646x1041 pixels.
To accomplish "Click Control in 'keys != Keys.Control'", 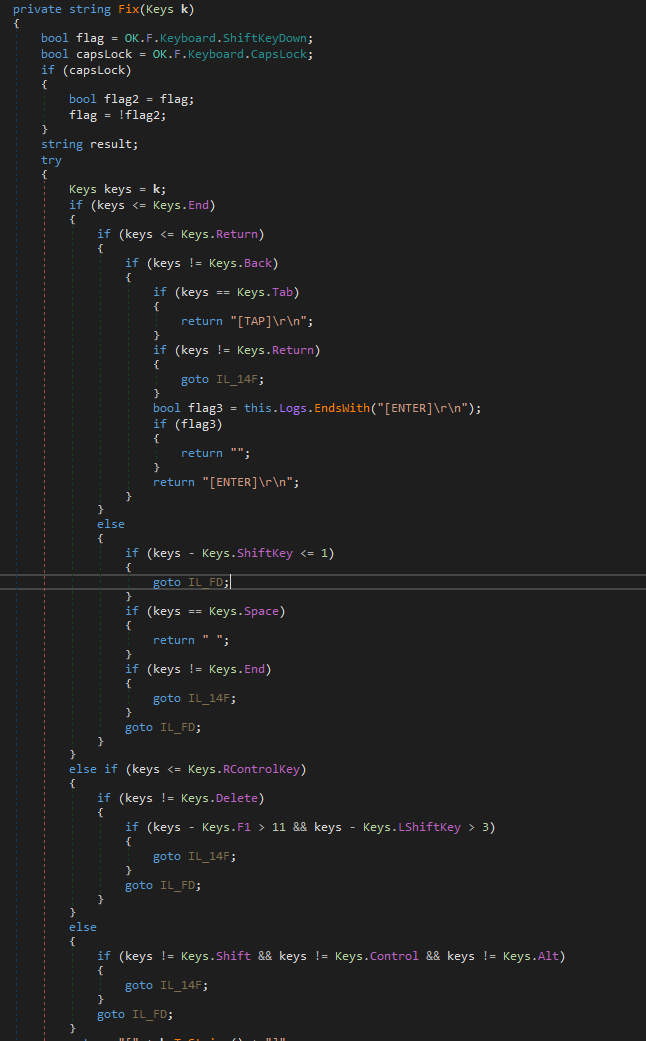I will (394, 956).
